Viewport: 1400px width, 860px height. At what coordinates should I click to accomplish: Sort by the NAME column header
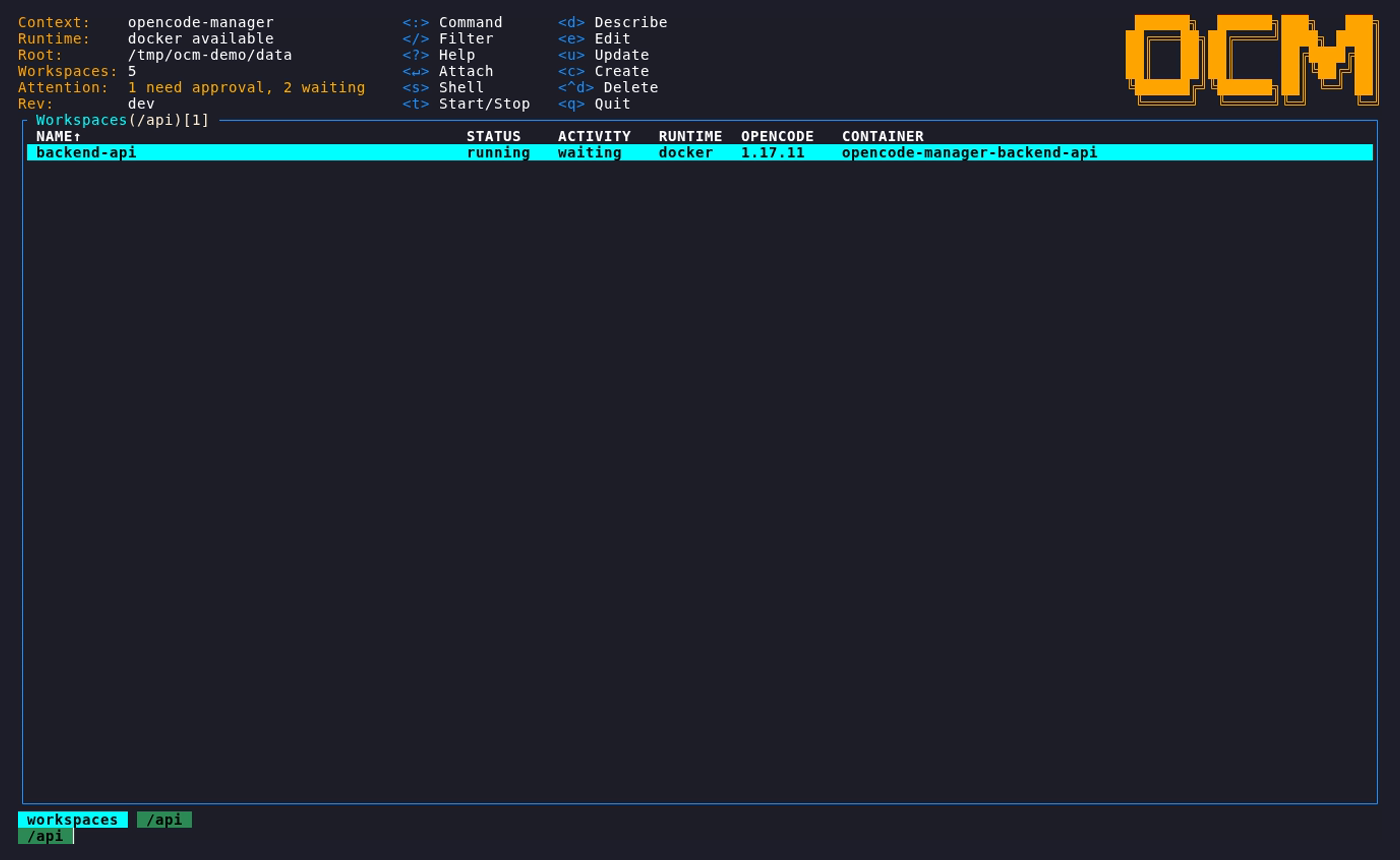[59, 136]
